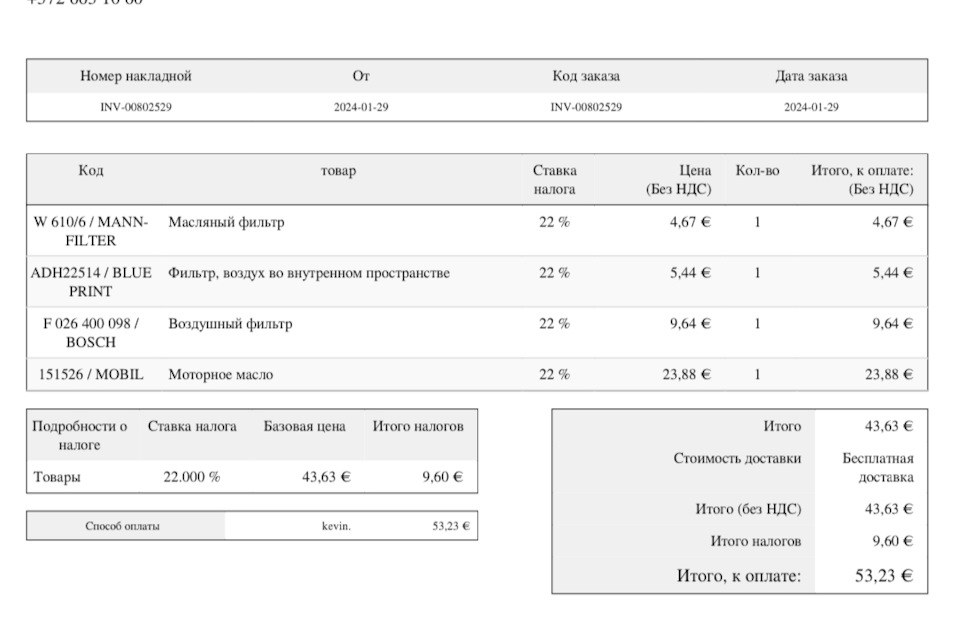The height and width of the screenshot is (623, 960).
Task: Click the Масляный фильтр item name
Action: point(226,222)
